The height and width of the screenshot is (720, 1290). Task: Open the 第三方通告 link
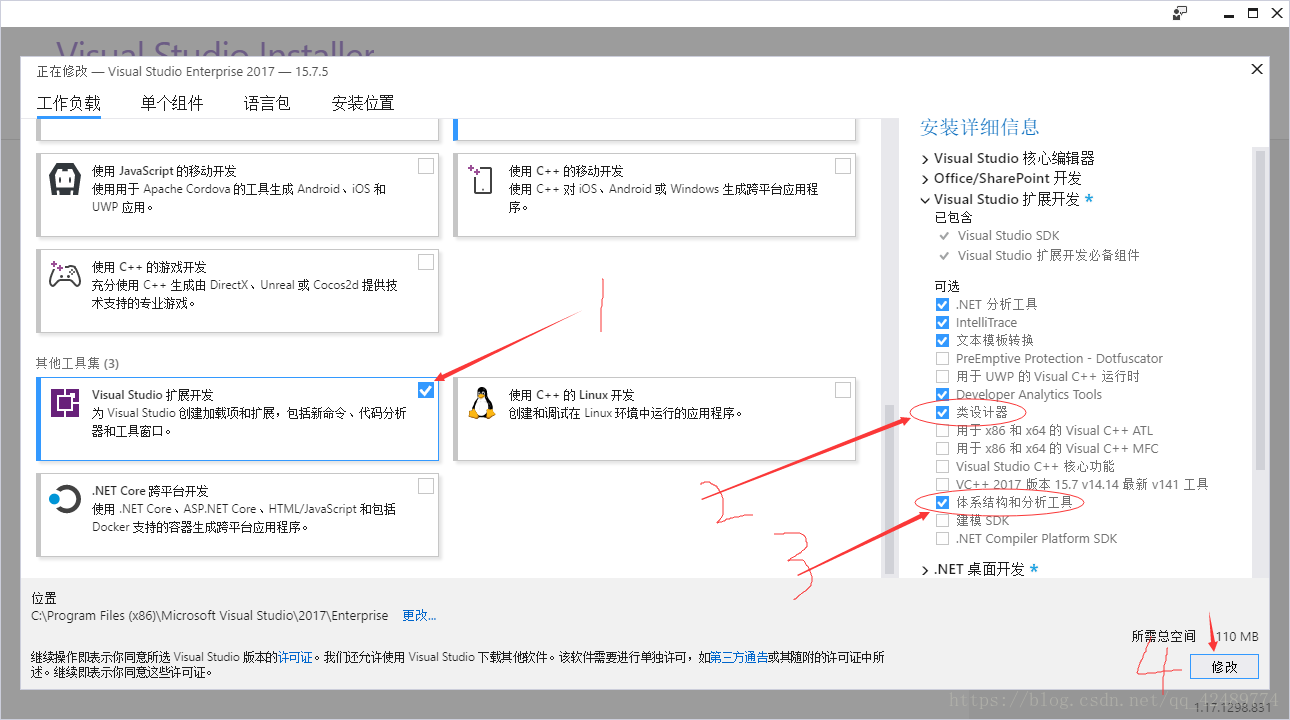pos(740,657)
